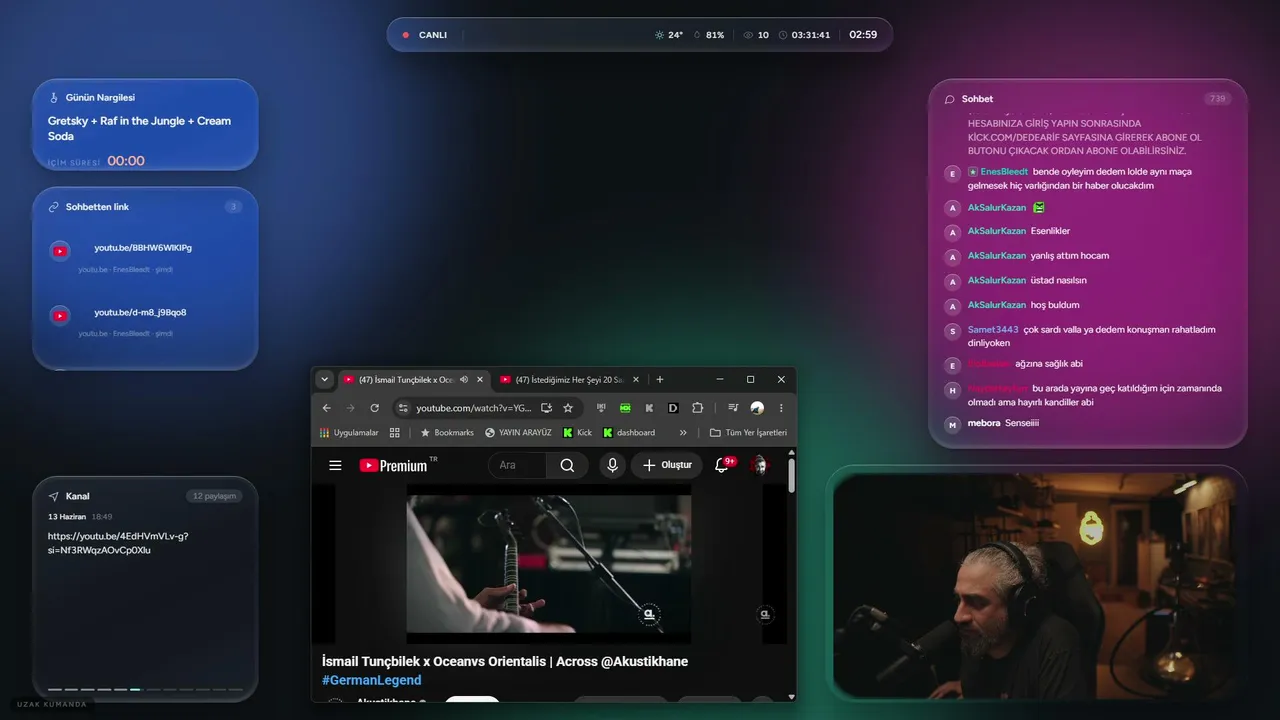Open Uygulamalar apps shortcut in bookmarks bar
This screenshot has height=720, width=1280.
[x=349, y=433]
